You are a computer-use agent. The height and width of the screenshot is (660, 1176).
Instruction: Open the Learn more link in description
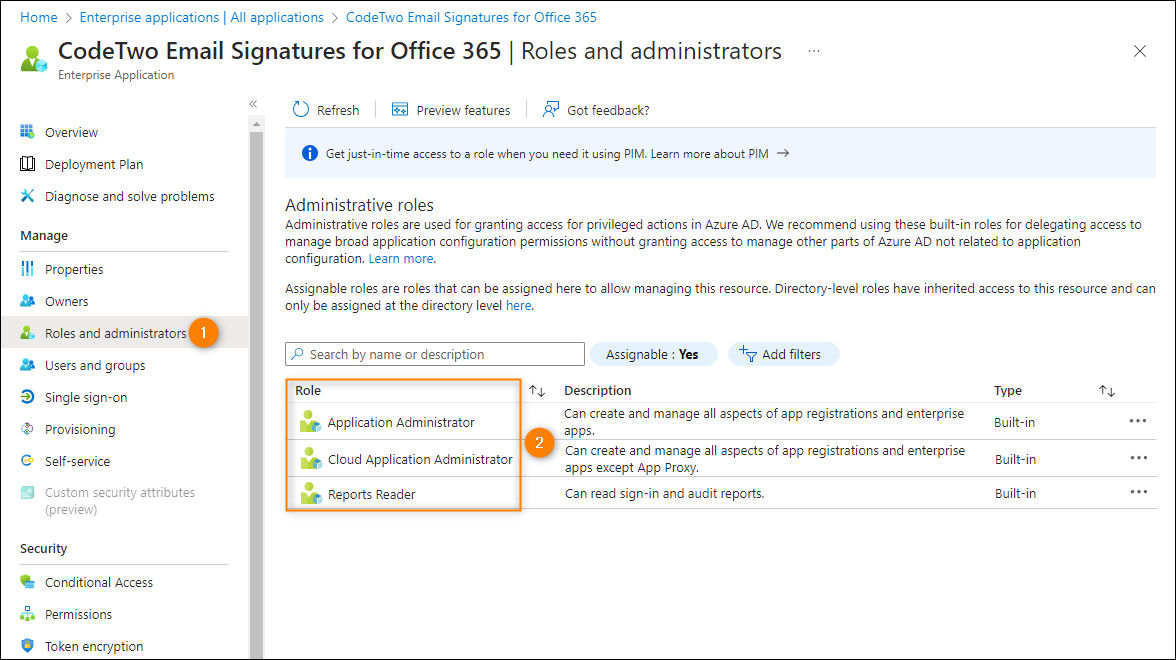(x=400, y=259)
